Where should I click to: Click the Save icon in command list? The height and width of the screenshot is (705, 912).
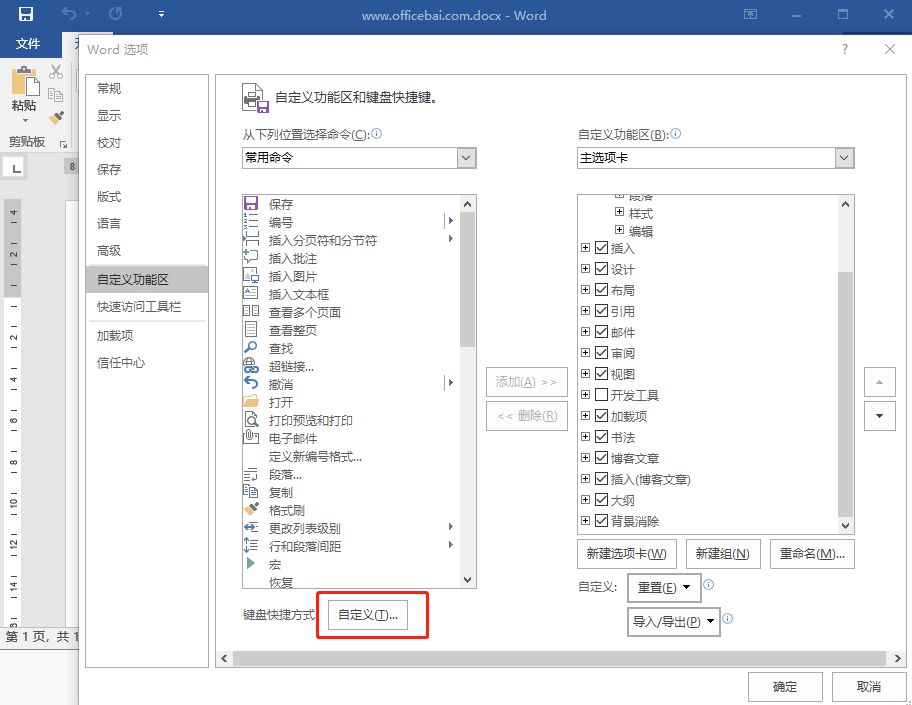click(x=251, y=204)
